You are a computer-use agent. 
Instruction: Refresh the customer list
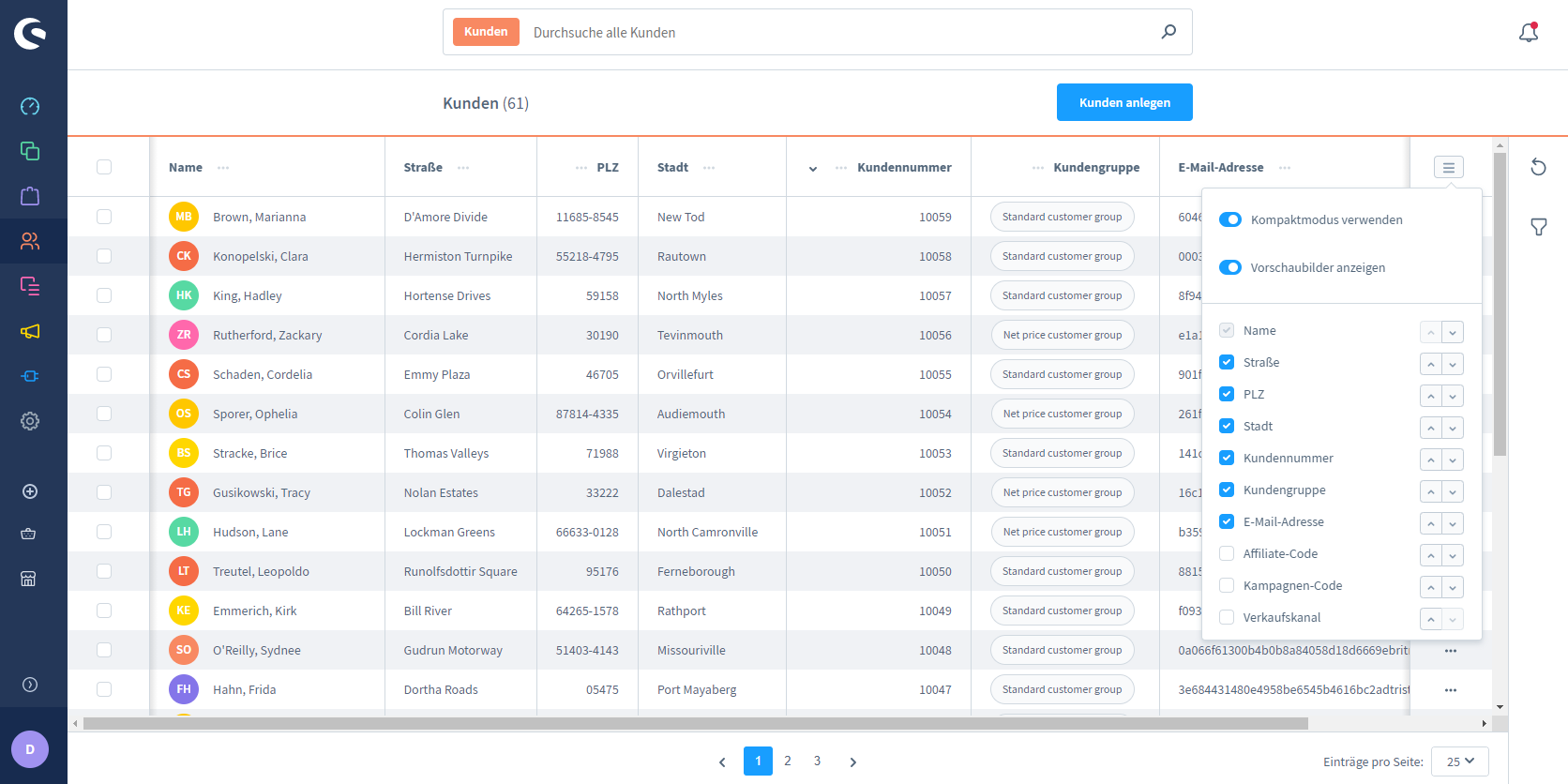click(x=1538, y=167)
